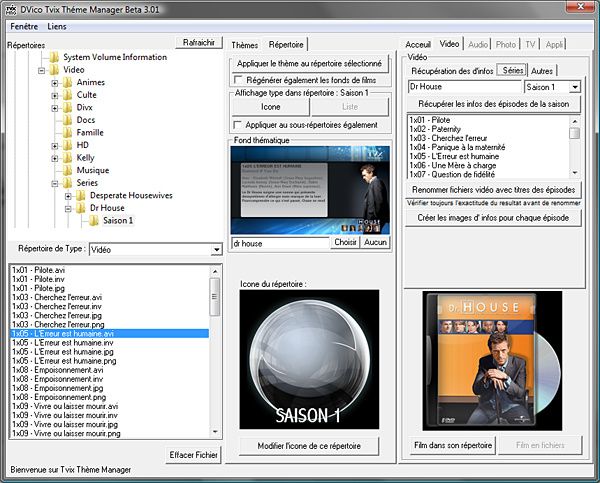The image size is (600, 483).
Task: Click the Desperate Housewives folder icon
Action: click(81, 196)
